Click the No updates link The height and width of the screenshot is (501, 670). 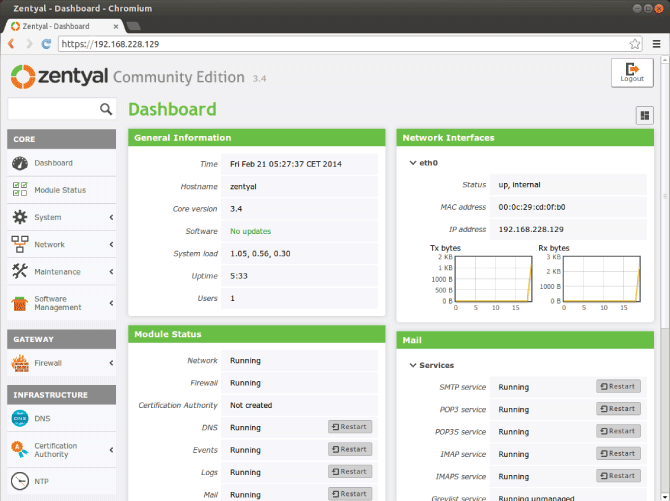coord(250,231)
